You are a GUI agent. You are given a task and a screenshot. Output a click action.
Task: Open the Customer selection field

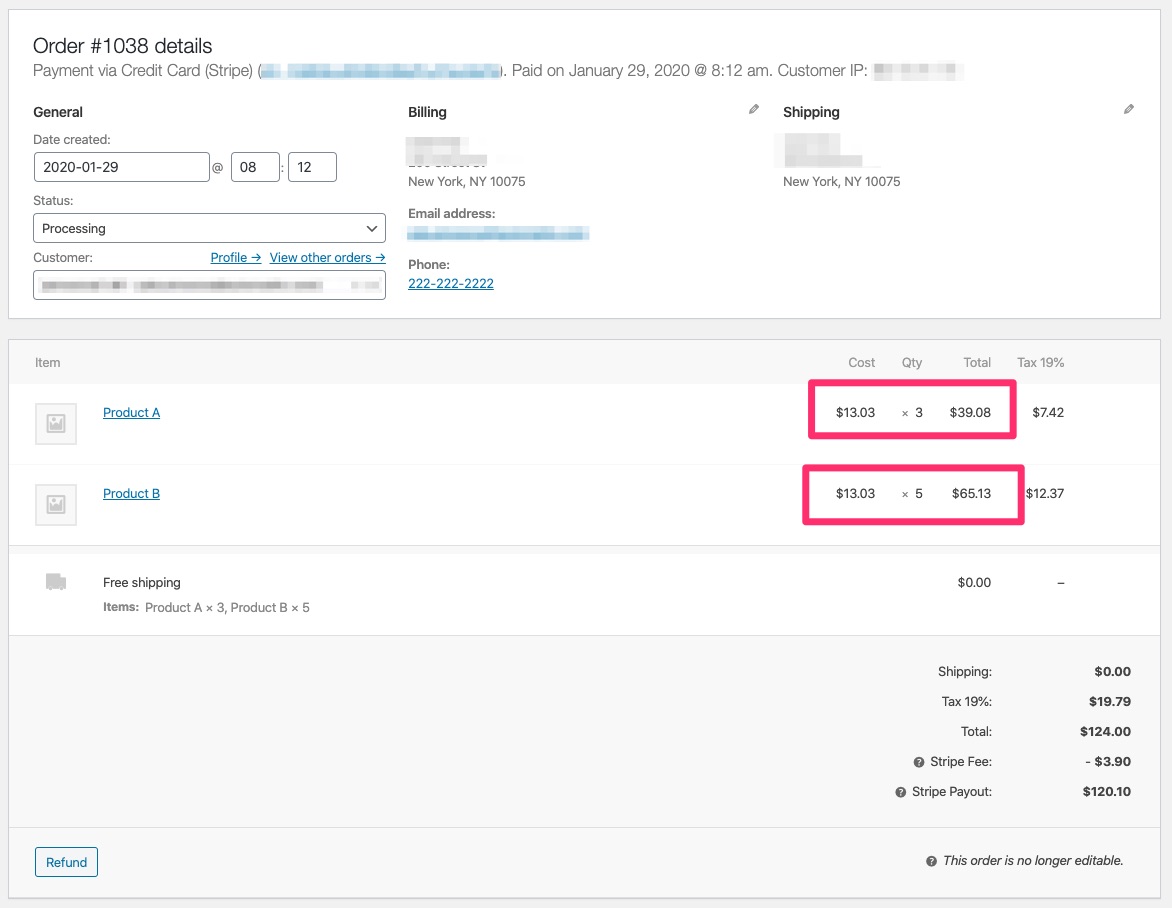pos(209,285)
